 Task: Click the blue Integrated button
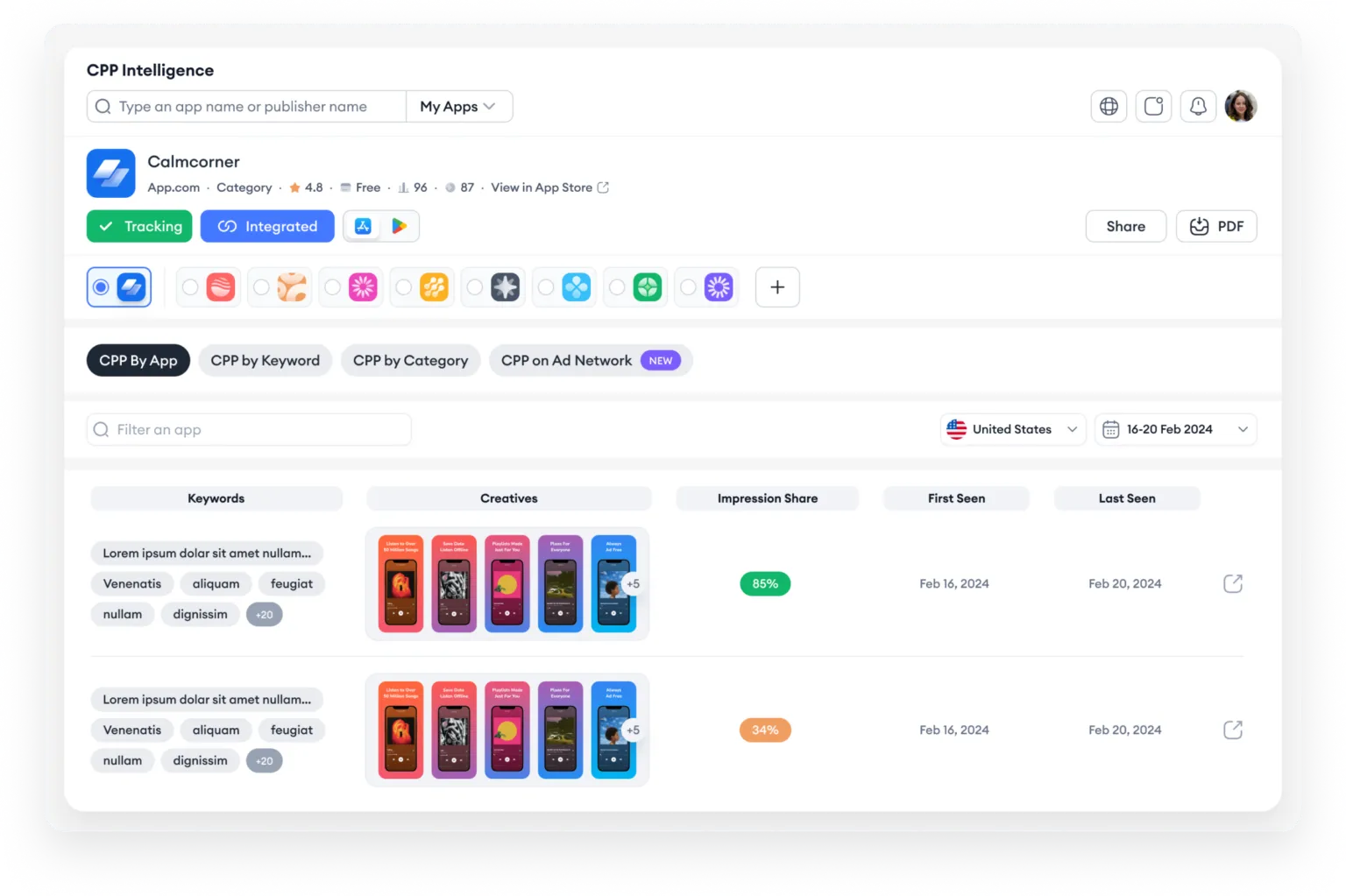[x=267, y=226]
